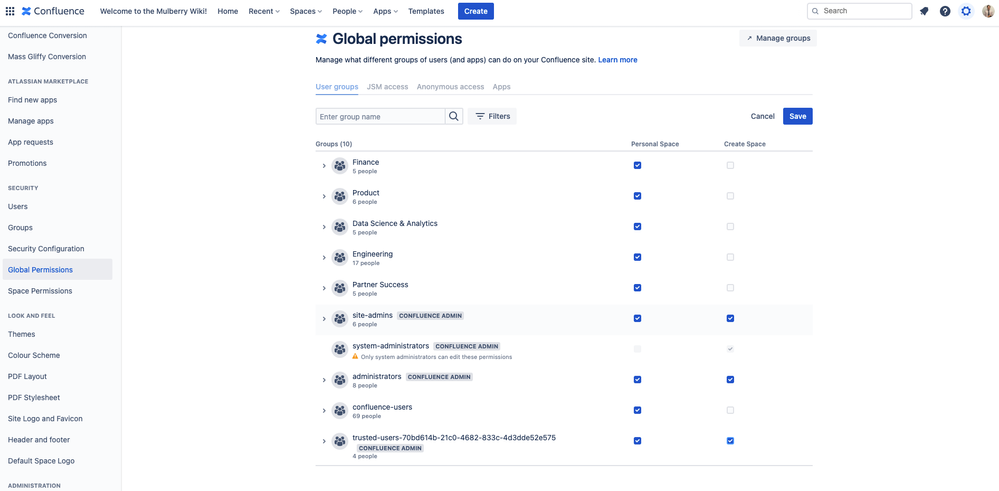Expand the Data Science & Analytics row
The height and width of the screenshot is (491, 999).
324,227
